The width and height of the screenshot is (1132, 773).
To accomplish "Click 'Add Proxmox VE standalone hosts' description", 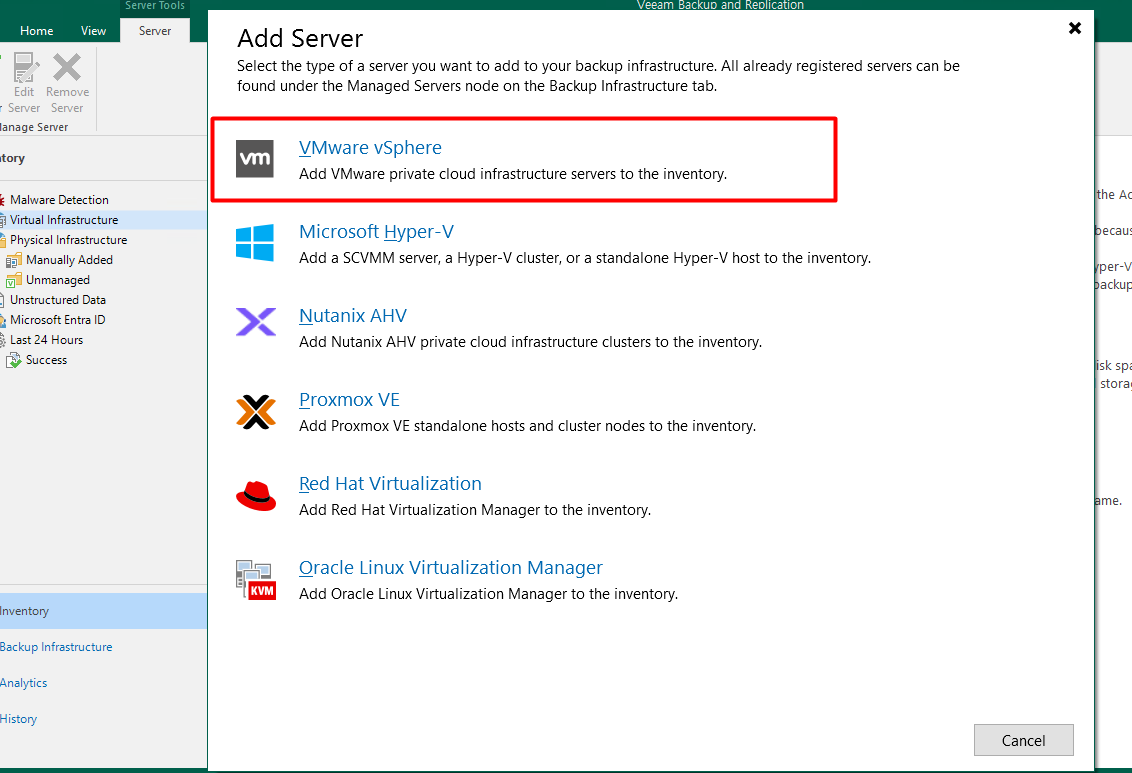I will [x=528, y=426].
